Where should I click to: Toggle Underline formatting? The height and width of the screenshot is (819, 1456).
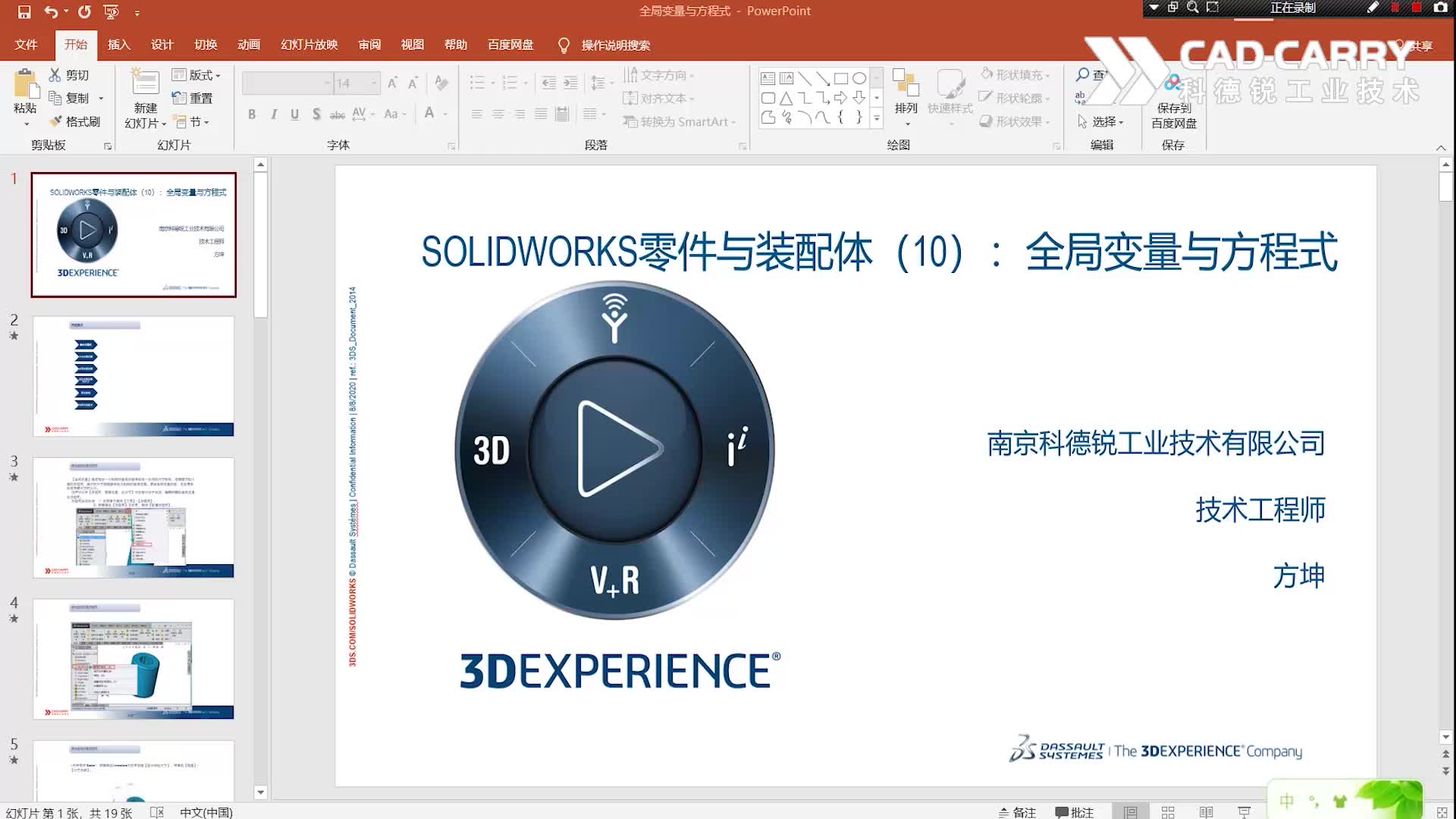[294, 115]
